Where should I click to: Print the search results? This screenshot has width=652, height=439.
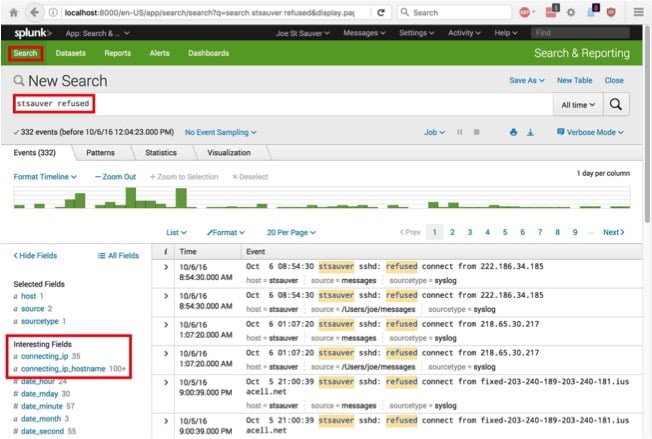[514, 132]
